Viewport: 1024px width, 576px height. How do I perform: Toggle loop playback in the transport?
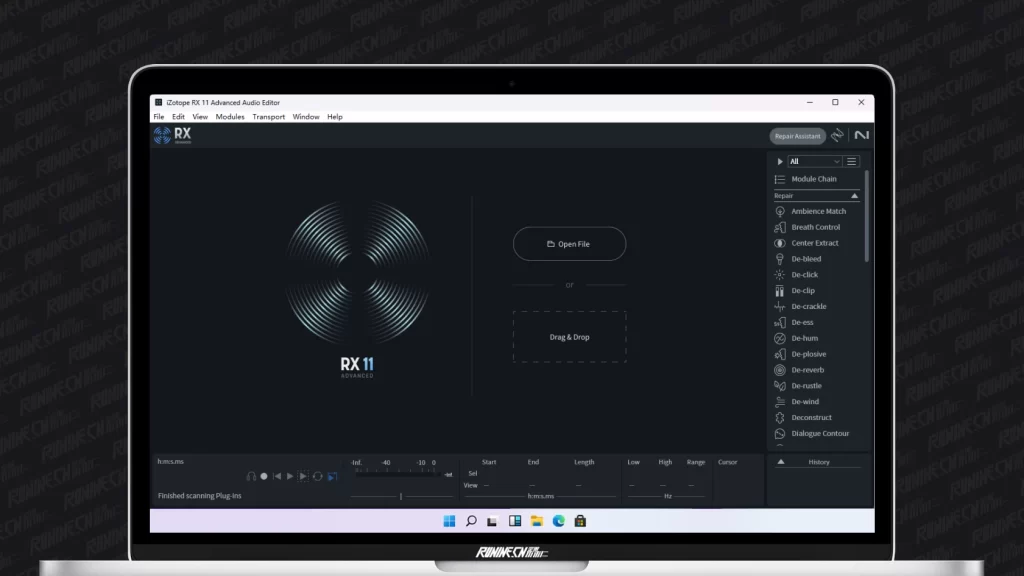pos(317,476)
